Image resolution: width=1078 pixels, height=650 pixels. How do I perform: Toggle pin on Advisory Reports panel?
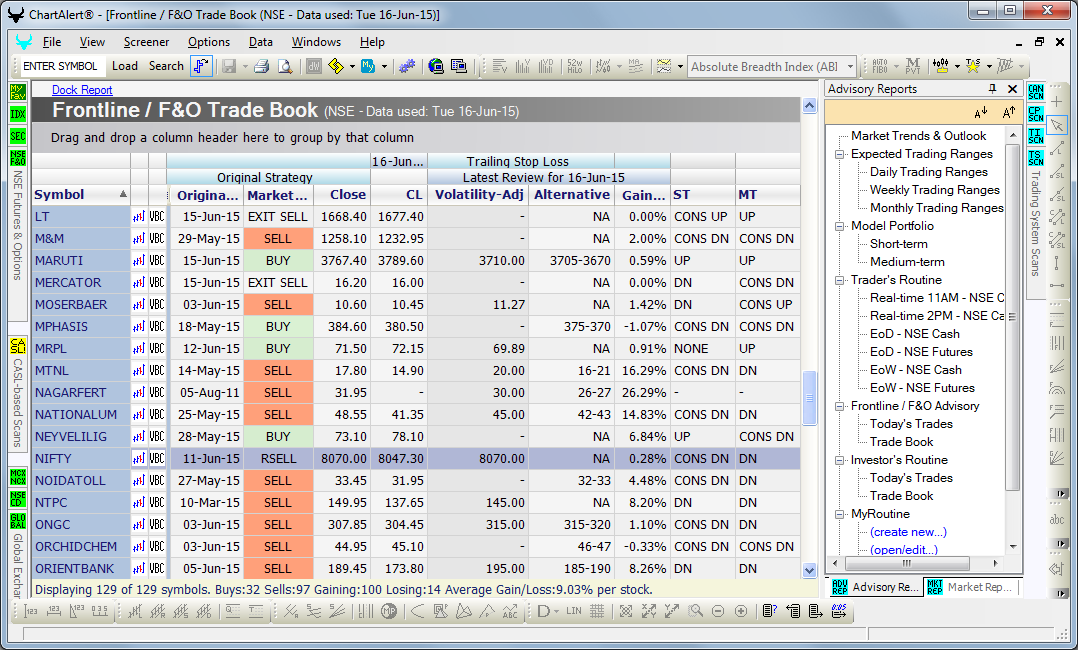click(992, 89)
